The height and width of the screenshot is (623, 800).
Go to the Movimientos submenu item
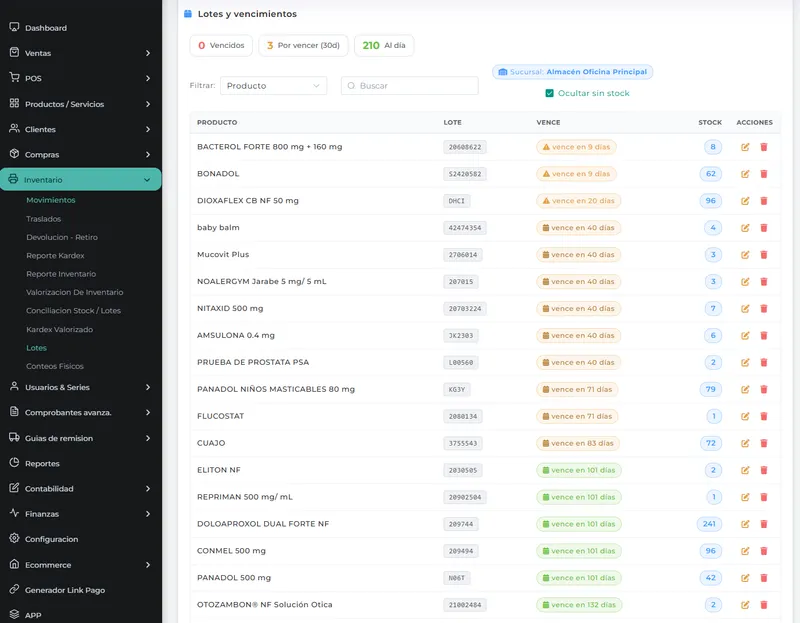(x=51, y=200)
